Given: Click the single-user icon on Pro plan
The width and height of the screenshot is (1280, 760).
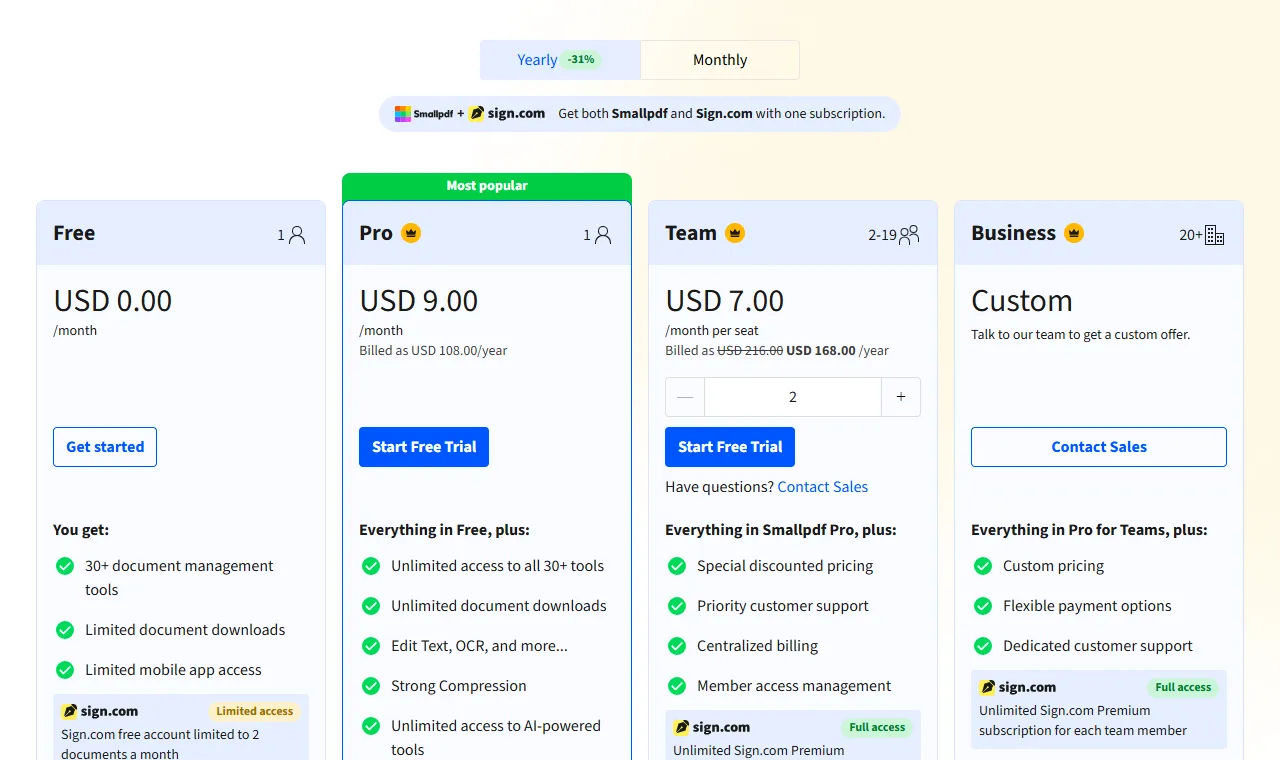Looking at the screenshot, I should pyautogui.click(x=602, y=235).
